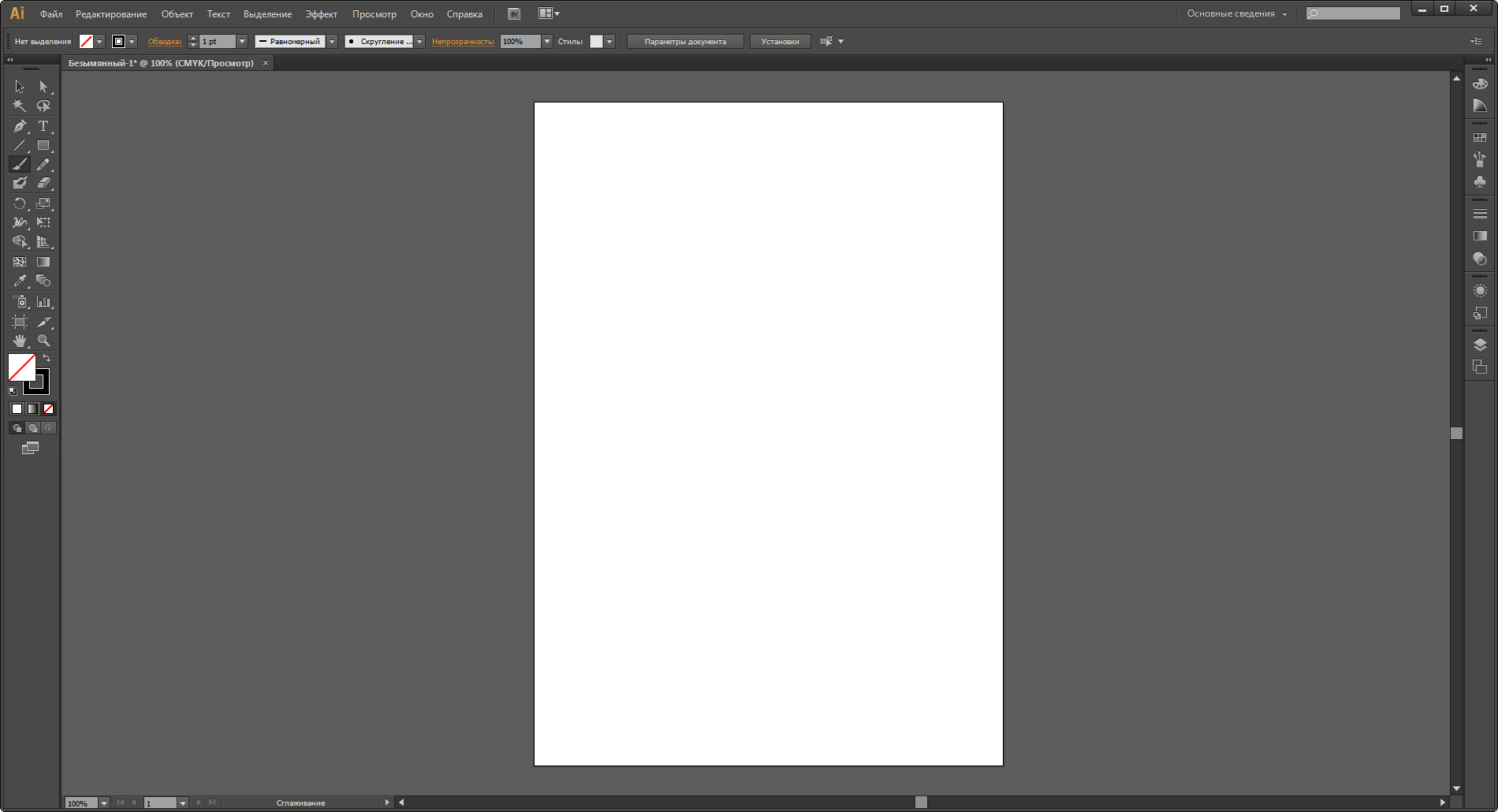Select the Zoom magnifier tool

[43, 341]
